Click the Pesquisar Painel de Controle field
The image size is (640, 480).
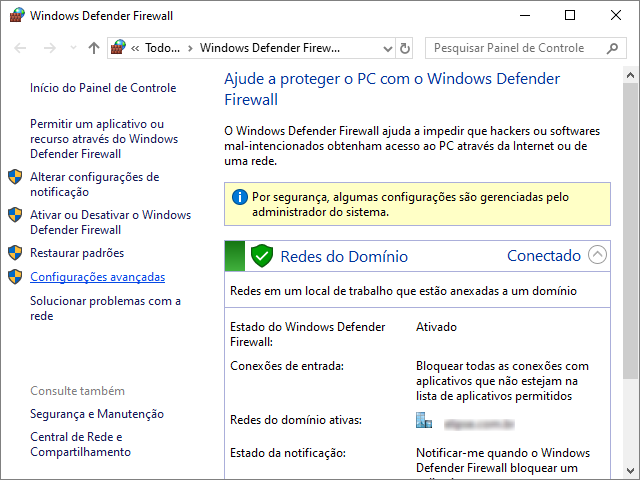pyautogui.click(x=513, y=48)
